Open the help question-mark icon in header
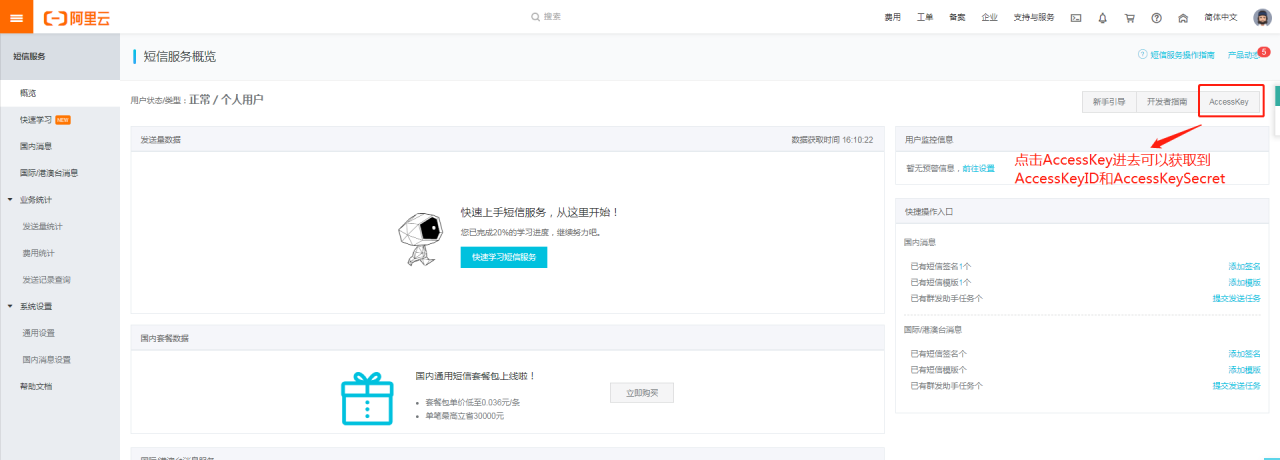Image resolution: width=1280 pixels, height=460 pixels. [1157, 17]
